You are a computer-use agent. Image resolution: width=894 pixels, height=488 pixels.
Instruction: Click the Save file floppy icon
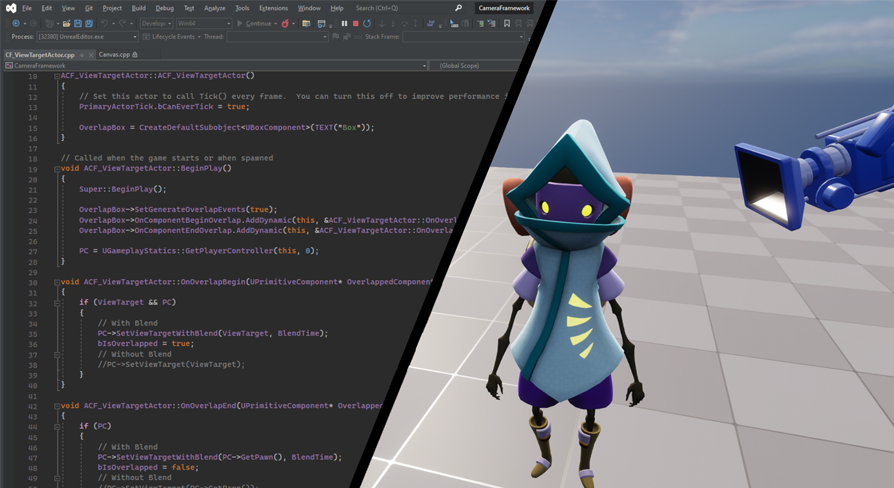(x=78, y=23)
